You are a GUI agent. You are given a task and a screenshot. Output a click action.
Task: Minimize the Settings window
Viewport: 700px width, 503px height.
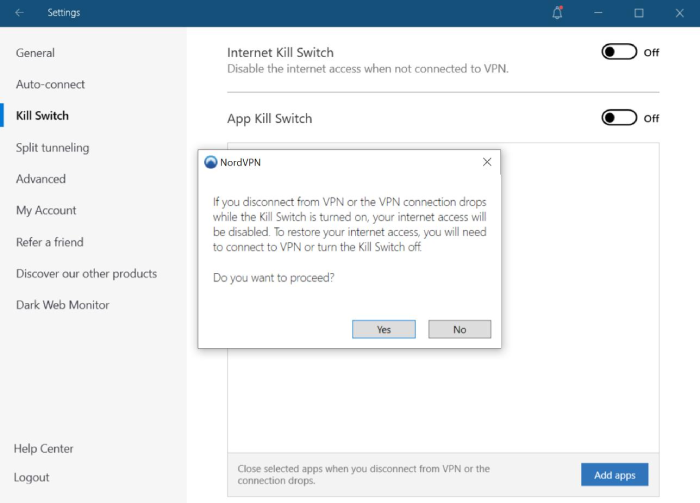(x=598, y=12)
